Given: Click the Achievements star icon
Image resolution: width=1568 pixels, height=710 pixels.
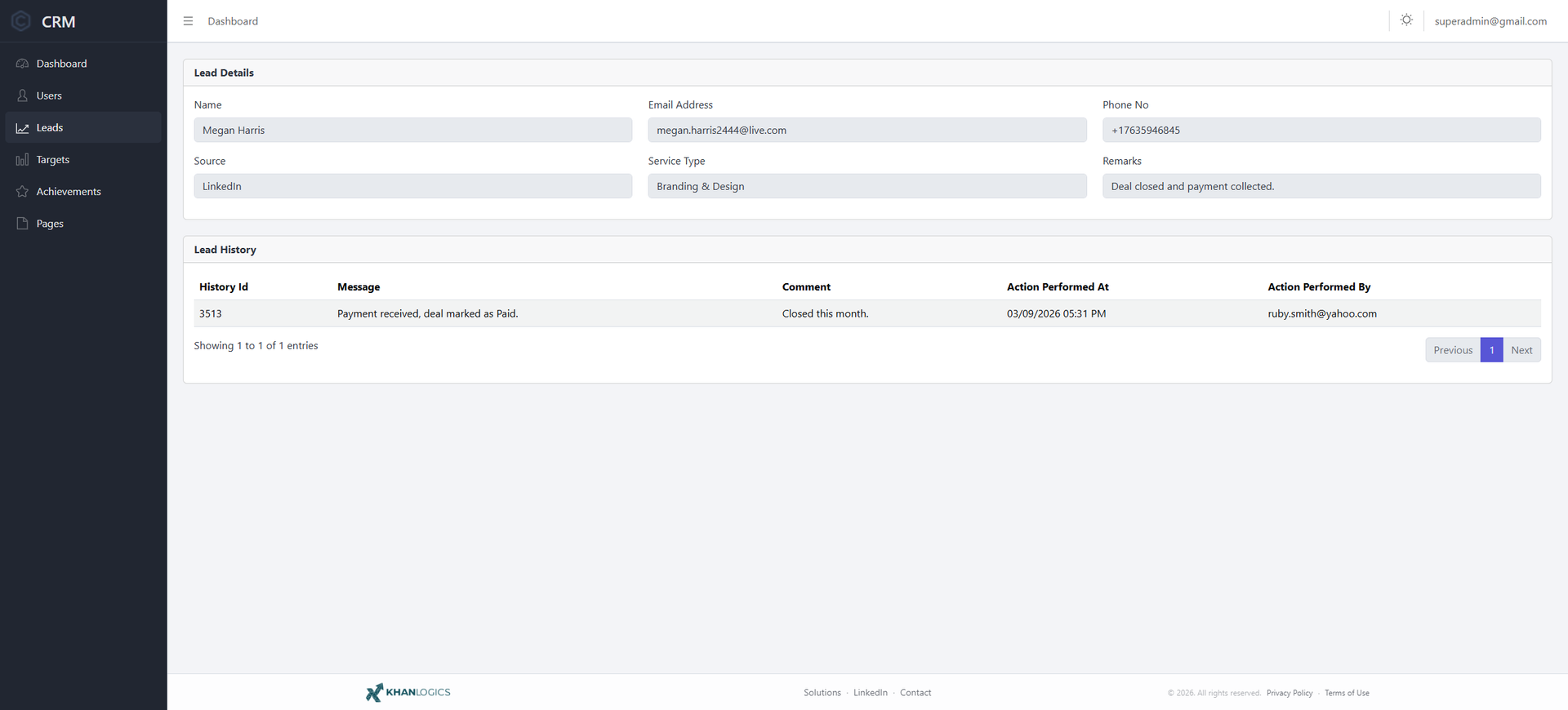Looking at the screenshot, I should point(22,191).
